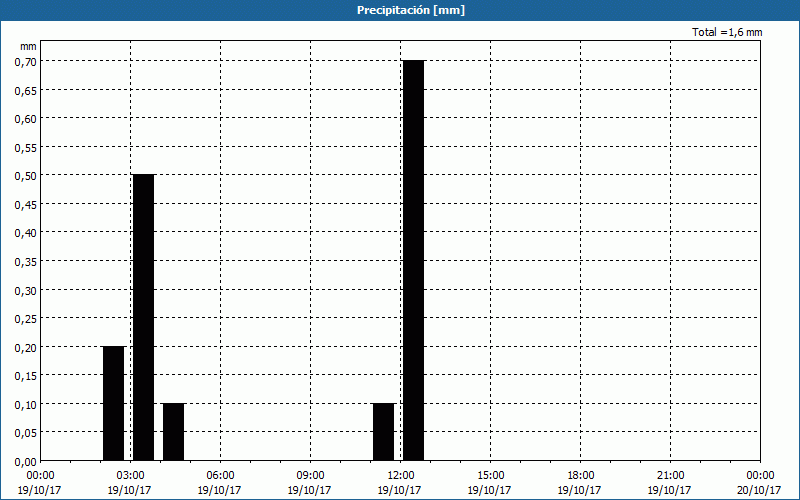Select the 0,10 mm bar just before 12:00
800x500 pixels.
click(x=384, y=432)
